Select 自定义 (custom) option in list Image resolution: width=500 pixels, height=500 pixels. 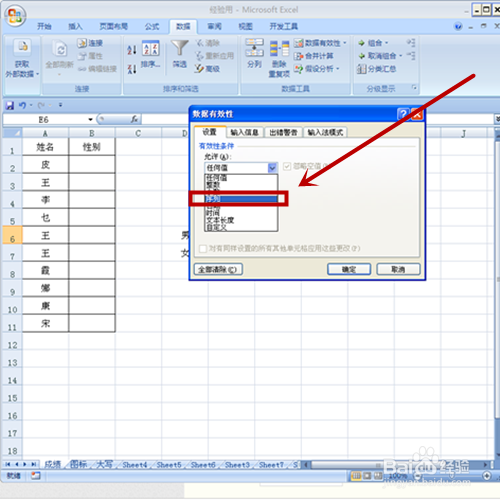(241, 227)
